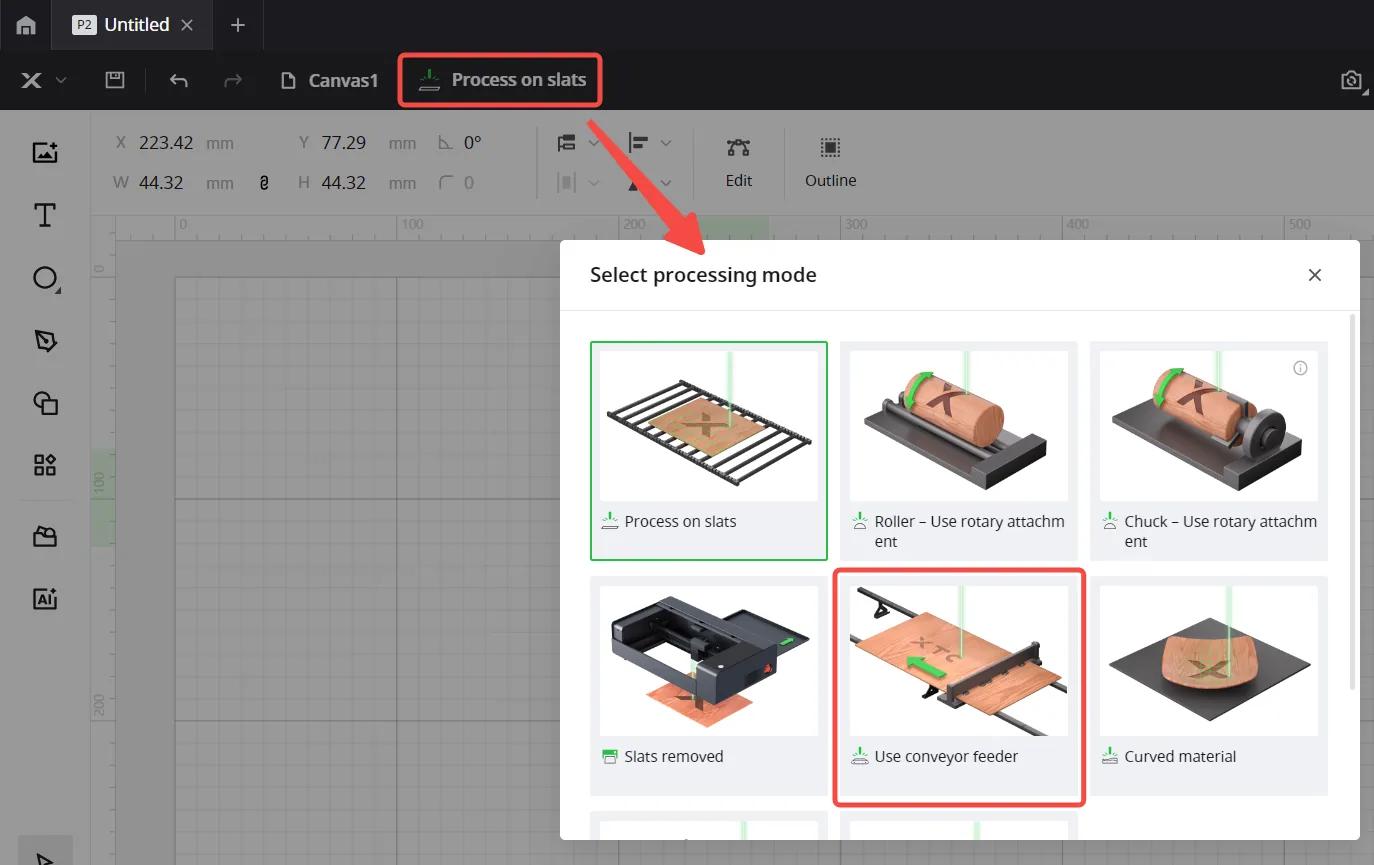Choose the Curved material mode
Image resolution: width=1374 pixels, height=865 pixels.
pos(1209,686)
